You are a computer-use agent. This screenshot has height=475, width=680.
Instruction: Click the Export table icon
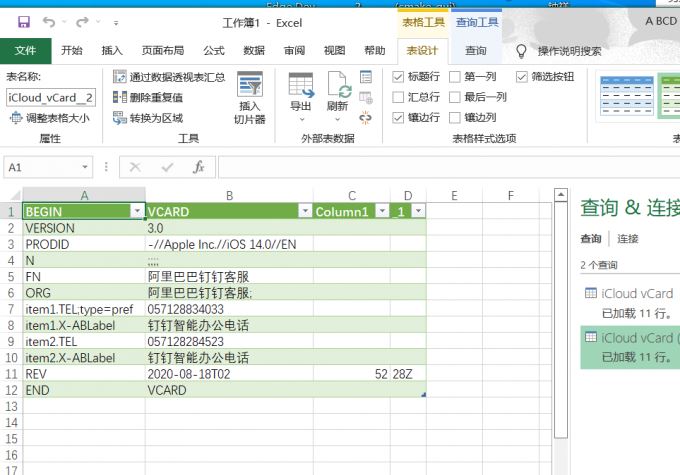(300, 92)
